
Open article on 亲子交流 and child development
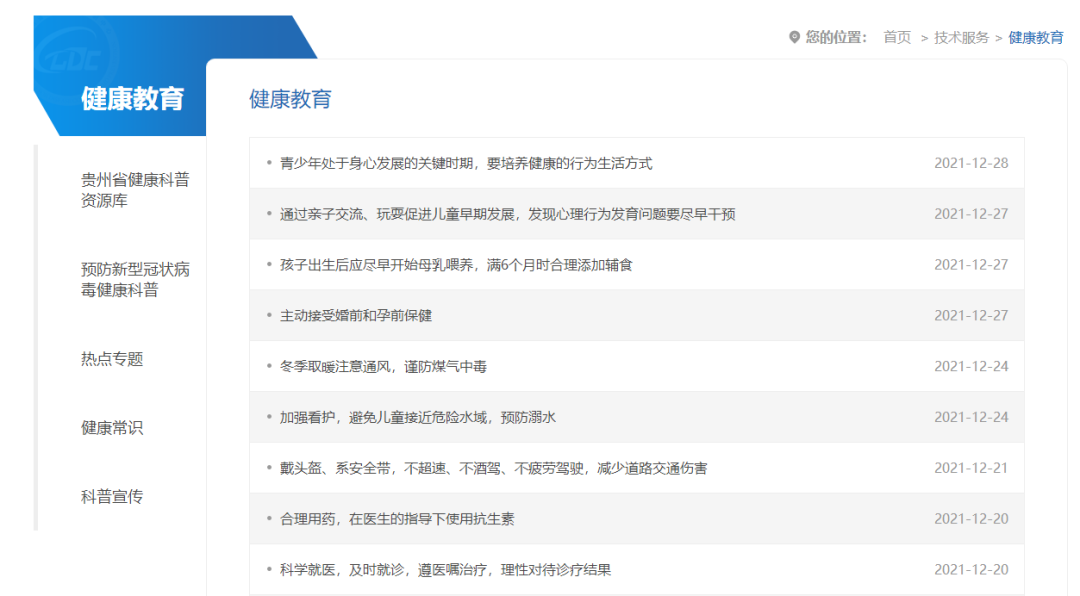pos(508,214)
